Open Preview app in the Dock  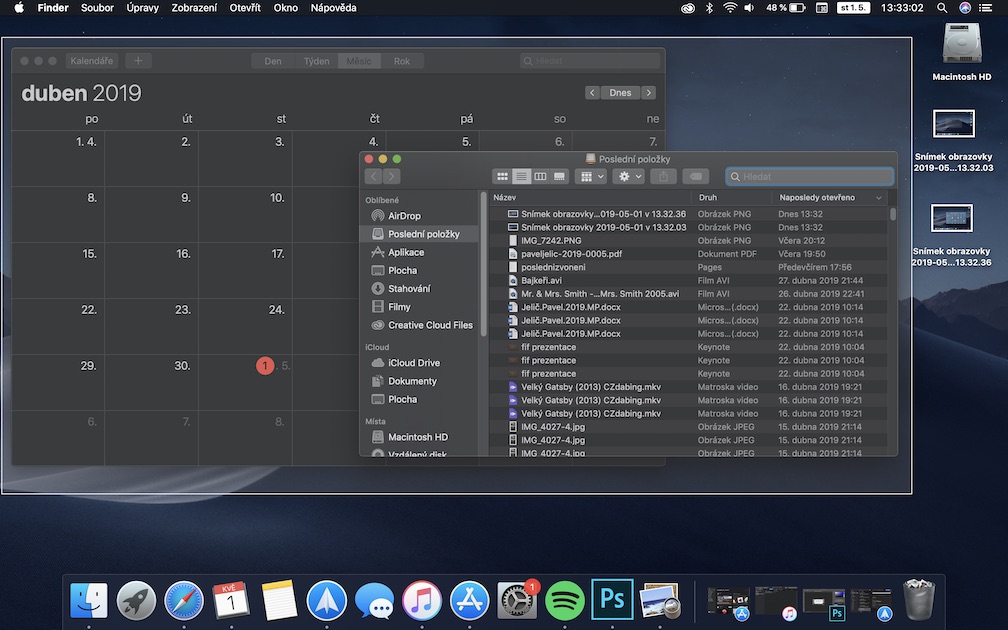pos(660,601)
